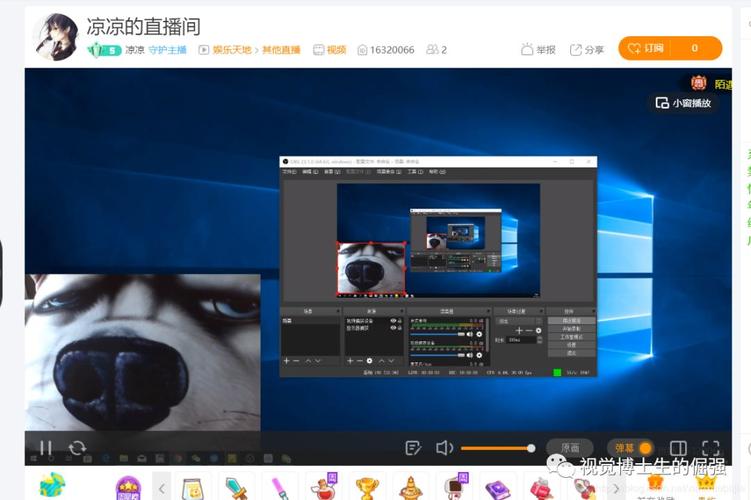Select the red perfume bottle gift

point(542,489)
